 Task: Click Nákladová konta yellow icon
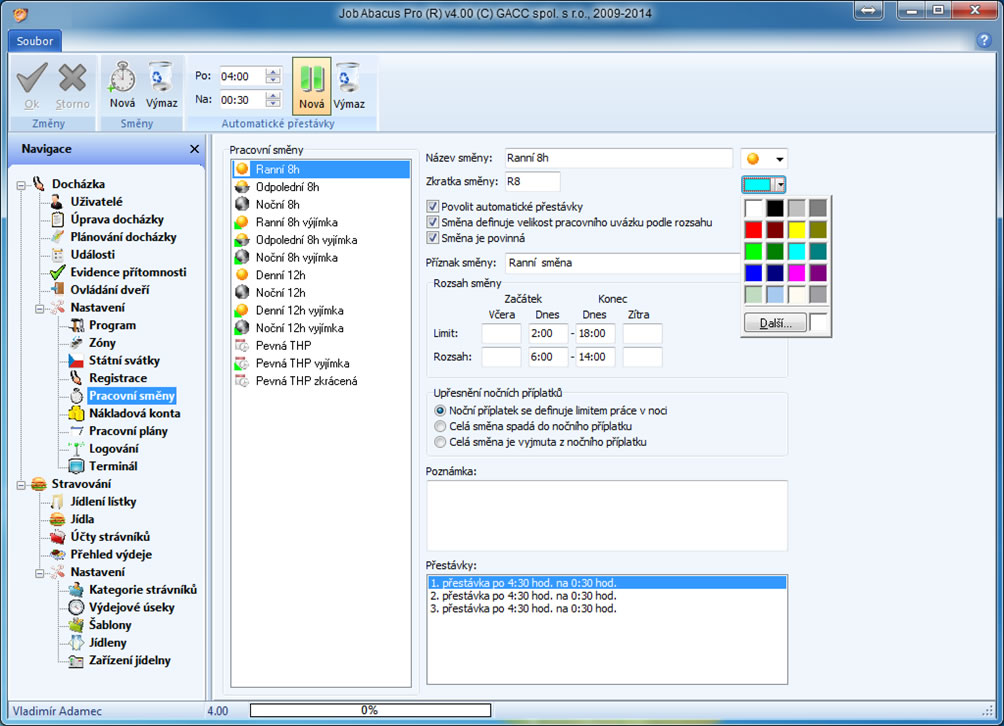coord(76,414)
